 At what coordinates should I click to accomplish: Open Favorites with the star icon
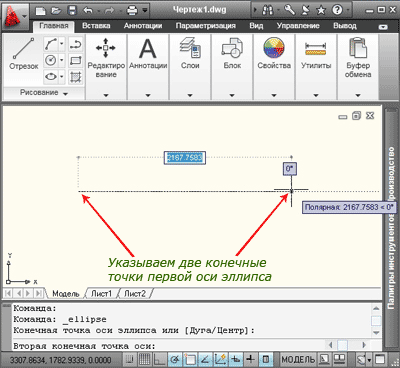click(x=321, y=10)
